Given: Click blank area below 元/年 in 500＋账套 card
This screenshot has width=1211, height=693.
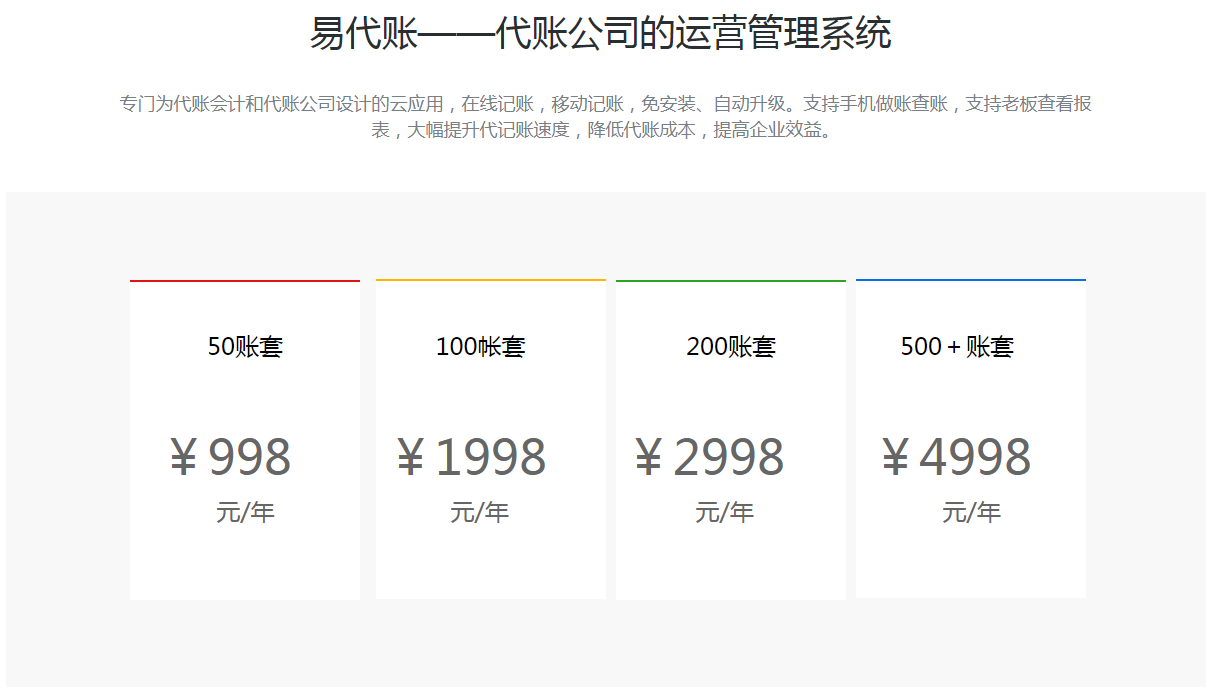Looking at the screenshot, I should click(x=971, y=565).
